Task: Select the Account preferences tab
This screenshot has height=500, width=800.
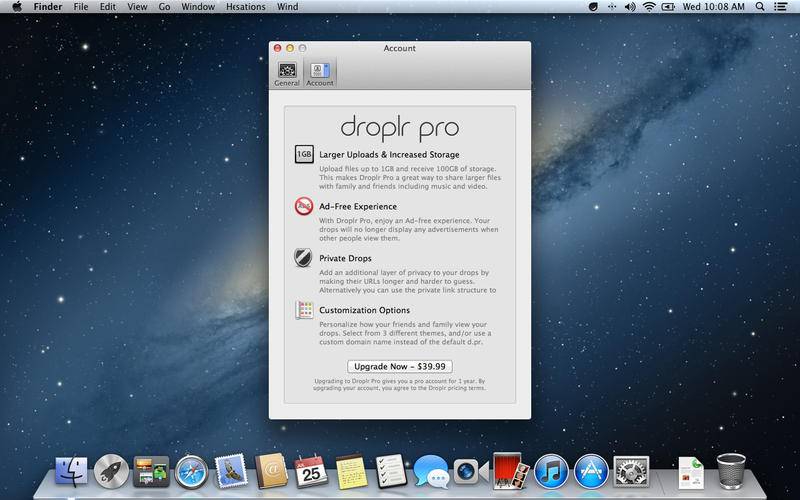Action: click(x=320, y=73)
